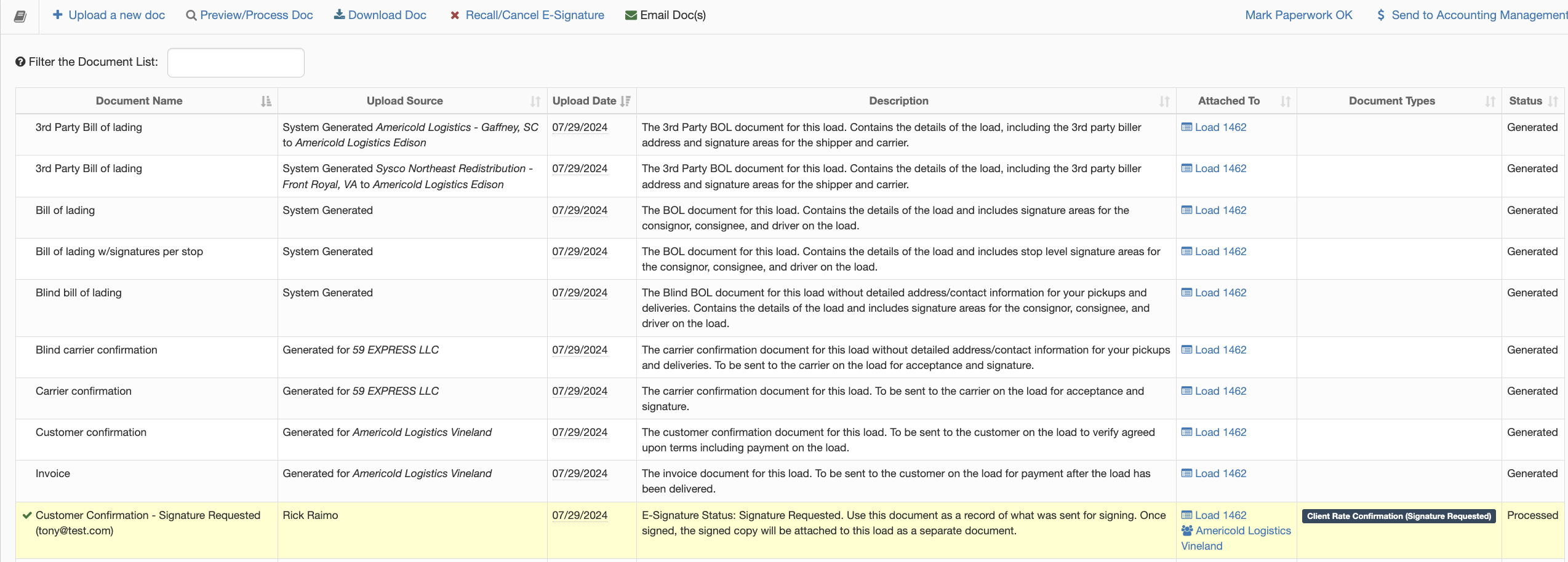Image resolution: width=1568 pixels, height=562 pixels.
Task: Select the Customer confirmation document row
Action: click(x=790, y=440)
